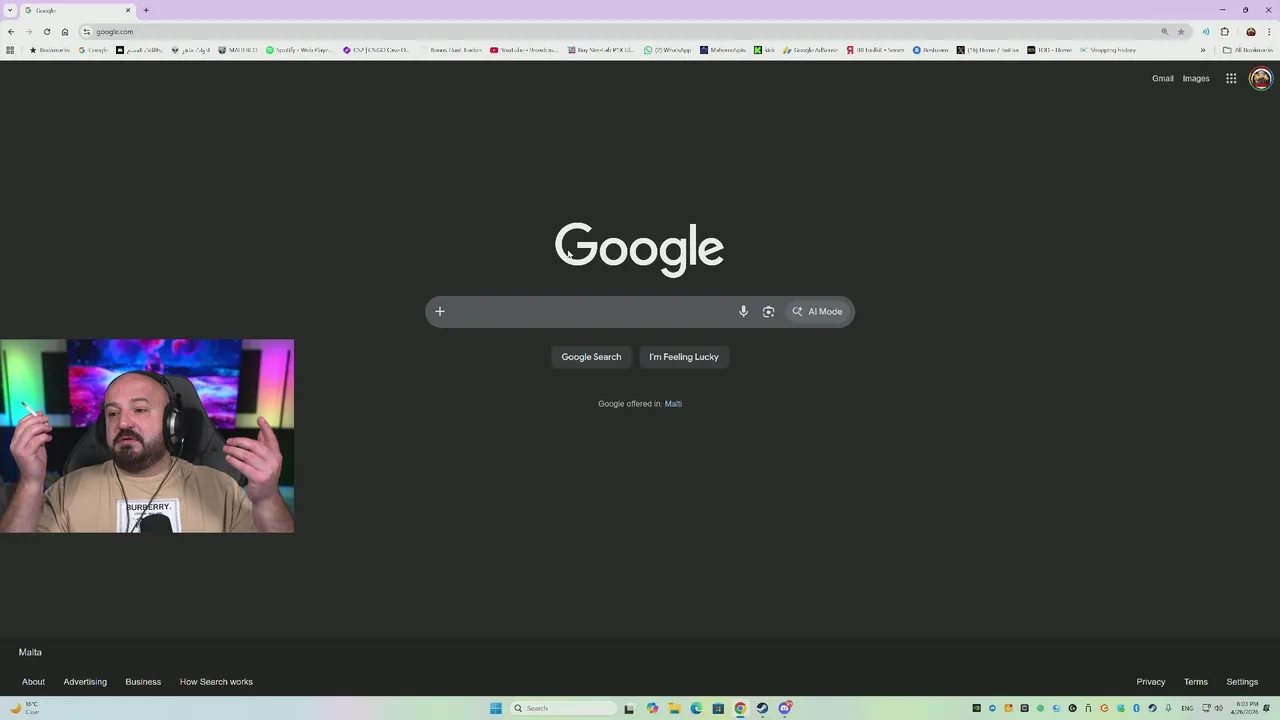Click the Windows taskbar Search box

[563, 708]
